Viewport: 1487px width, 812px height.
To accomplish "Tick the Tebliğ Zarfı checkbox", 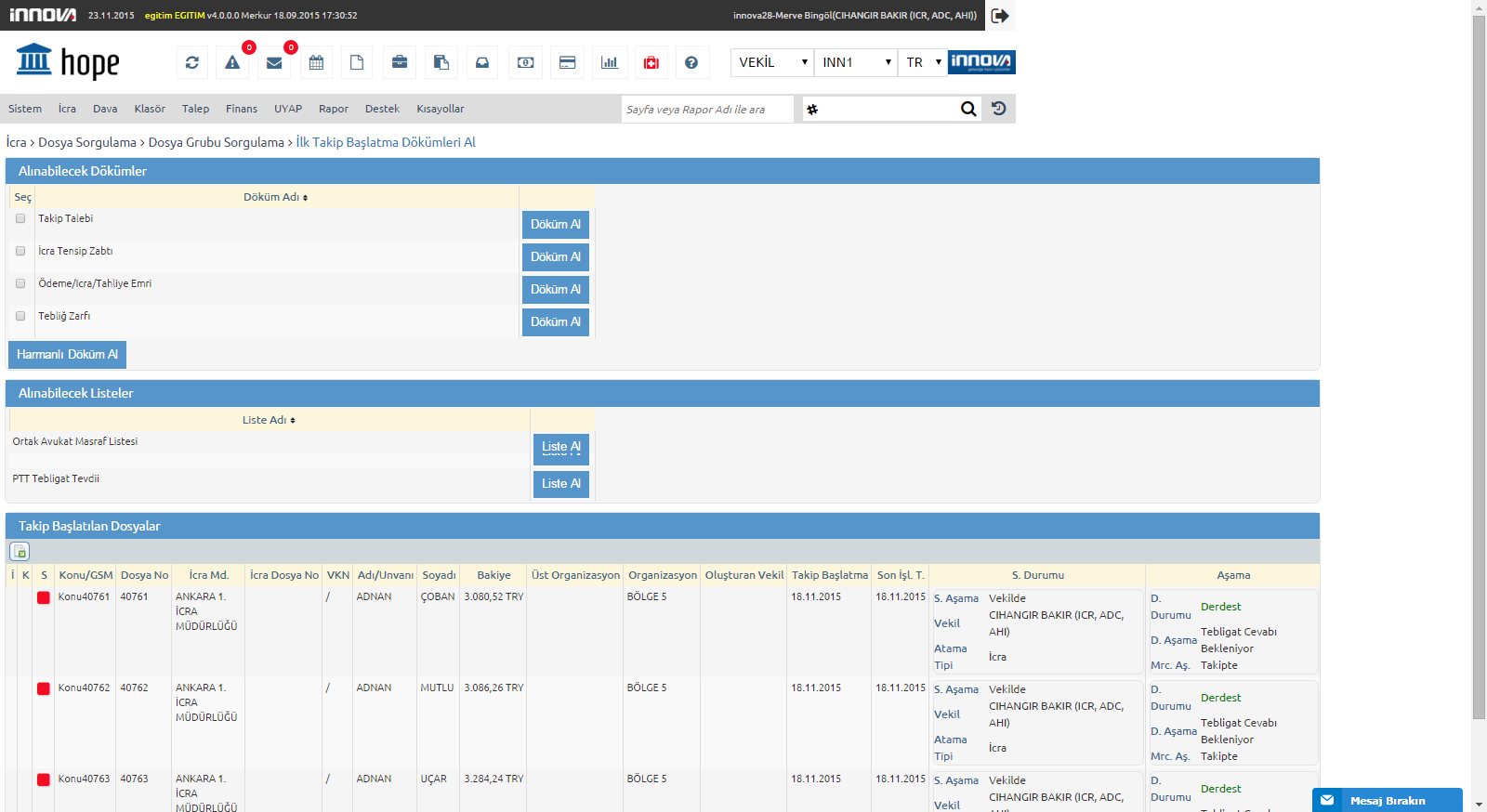I will click(x=20, y=316).
